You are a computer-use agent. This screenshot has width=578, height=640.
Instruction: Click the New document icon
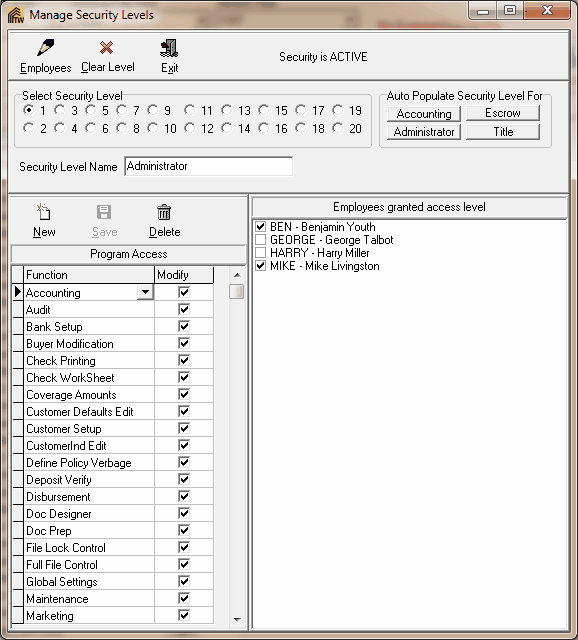[44, 212]
